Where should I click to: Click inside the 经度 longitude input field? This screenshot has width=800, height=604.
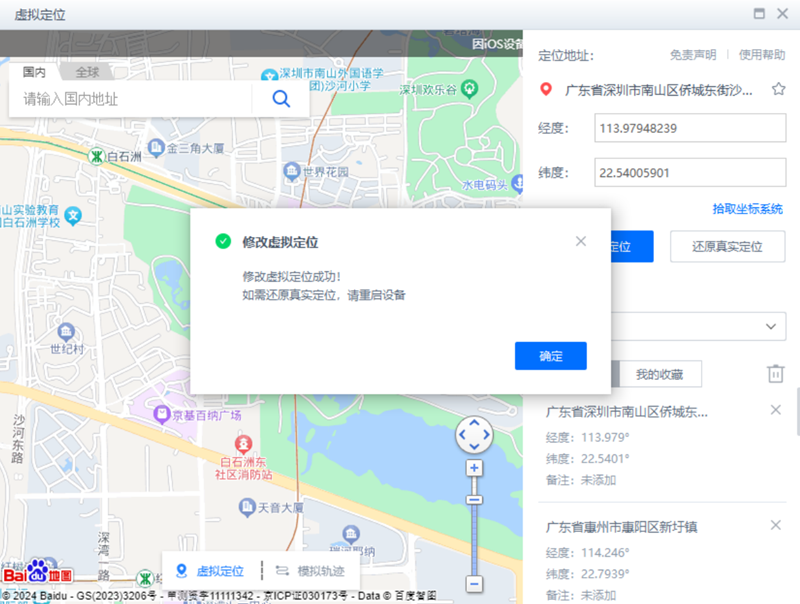coord(690,128)
